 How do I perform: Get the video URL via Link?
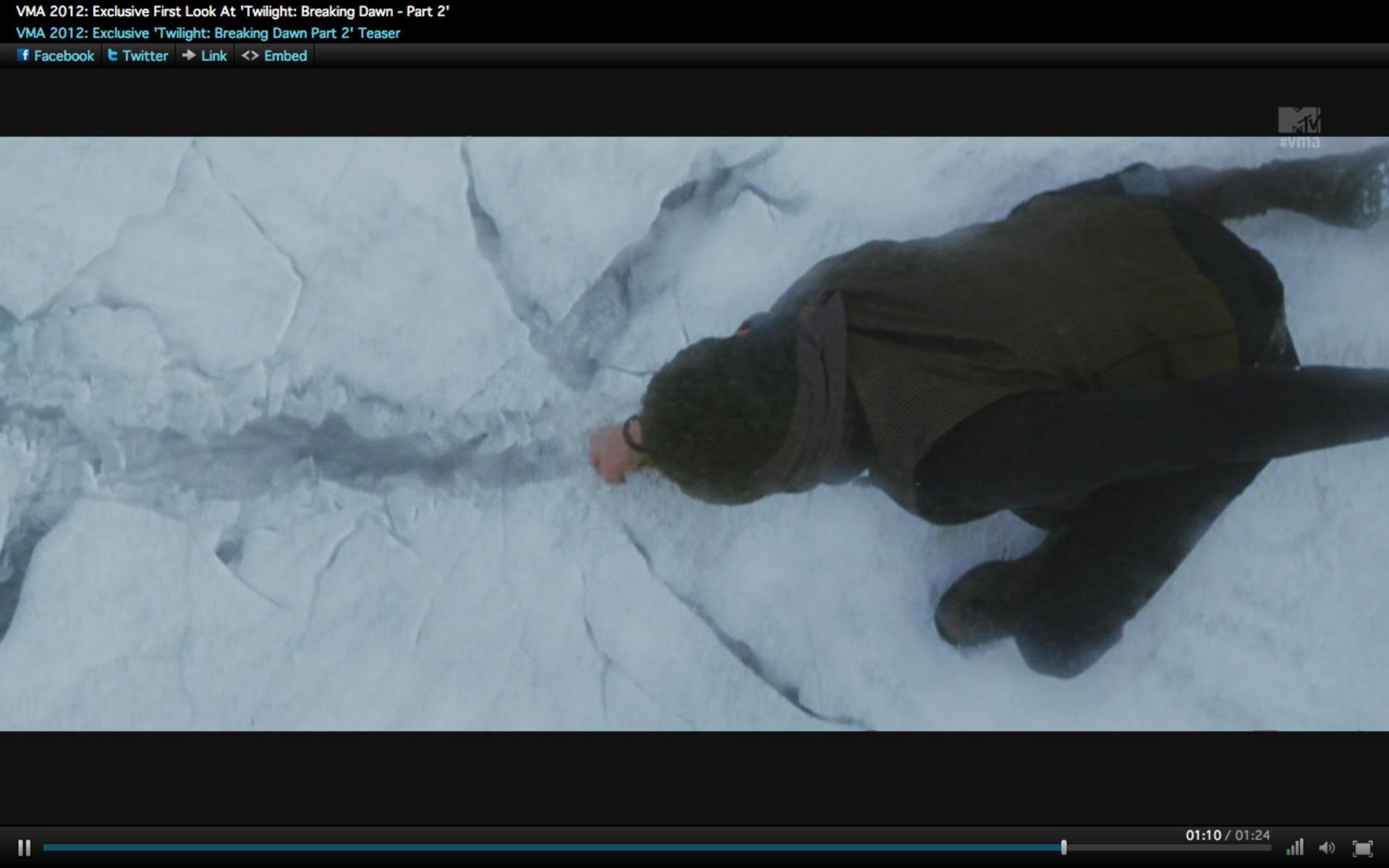pyautogui.click(x=213, y=56)
